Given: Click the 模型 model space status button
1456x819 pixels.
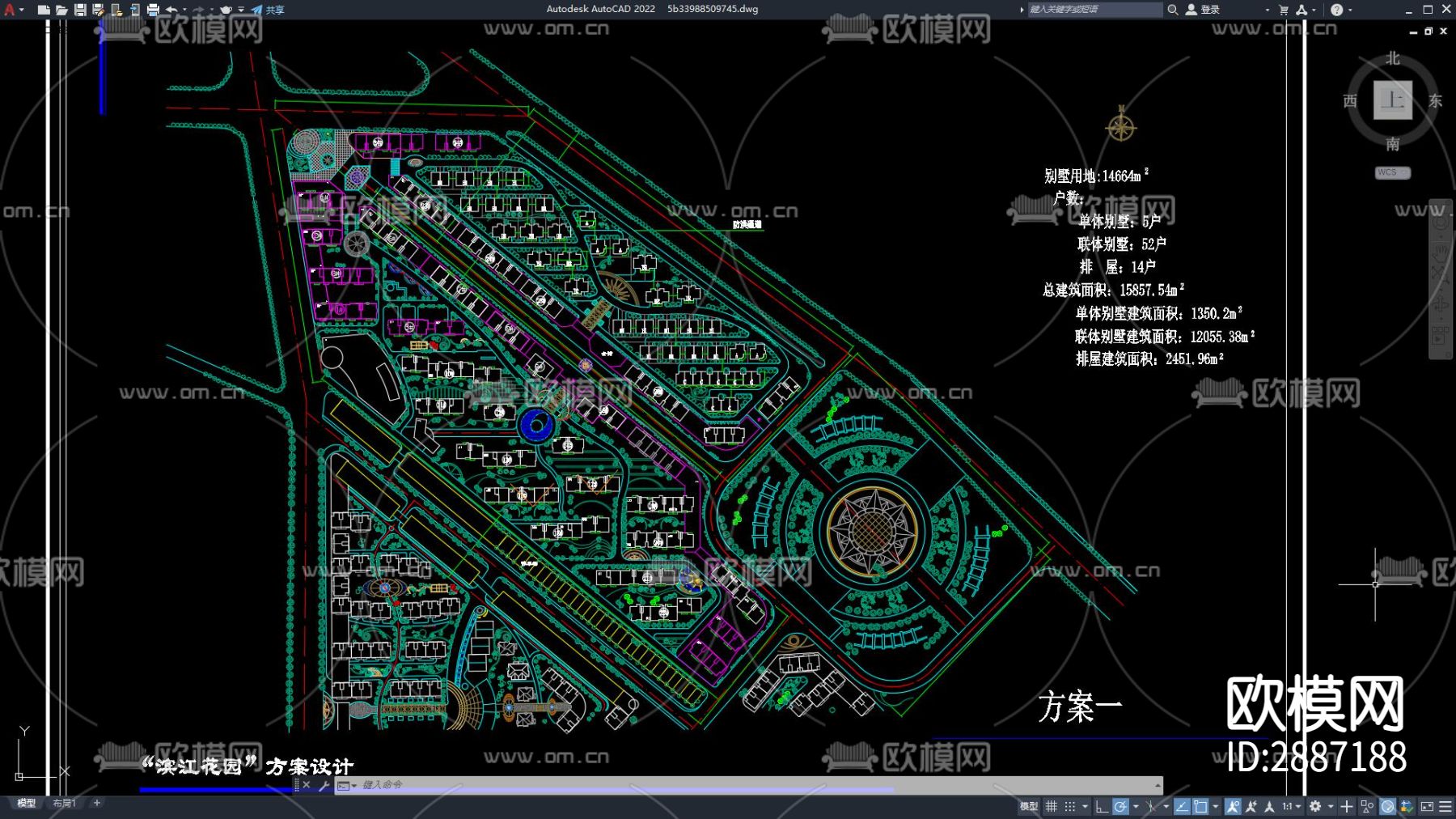Looking at the screenshot, I should click(1029, 806).
